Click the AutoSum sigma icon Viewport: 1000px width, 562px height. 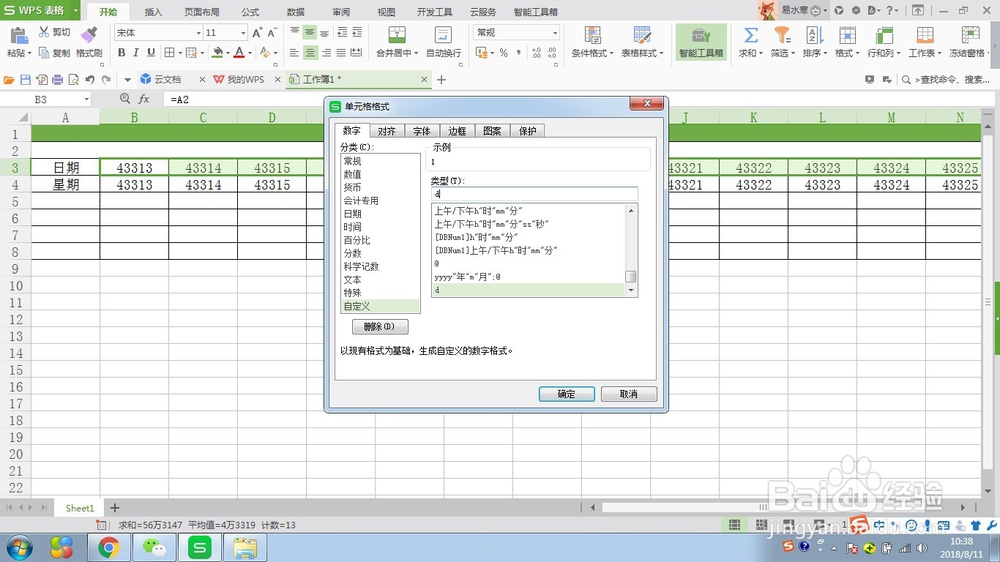751,36
